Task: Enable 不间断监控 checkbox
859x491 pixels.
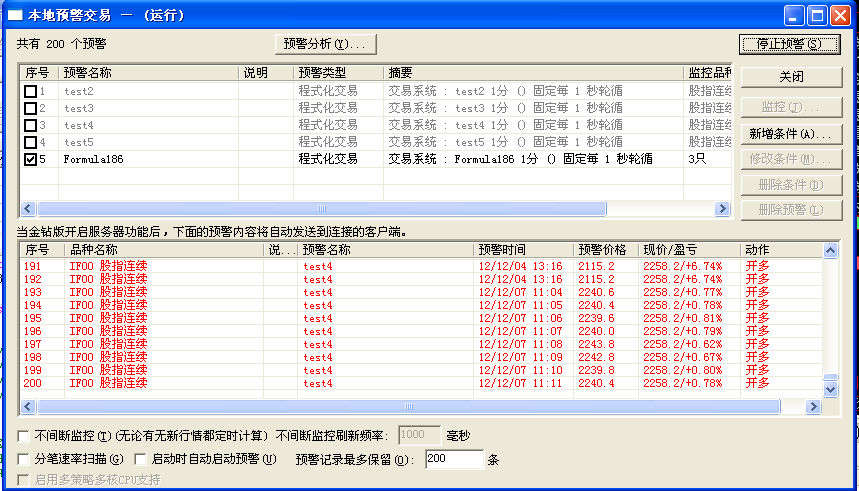Action: (x=24, y=435)
